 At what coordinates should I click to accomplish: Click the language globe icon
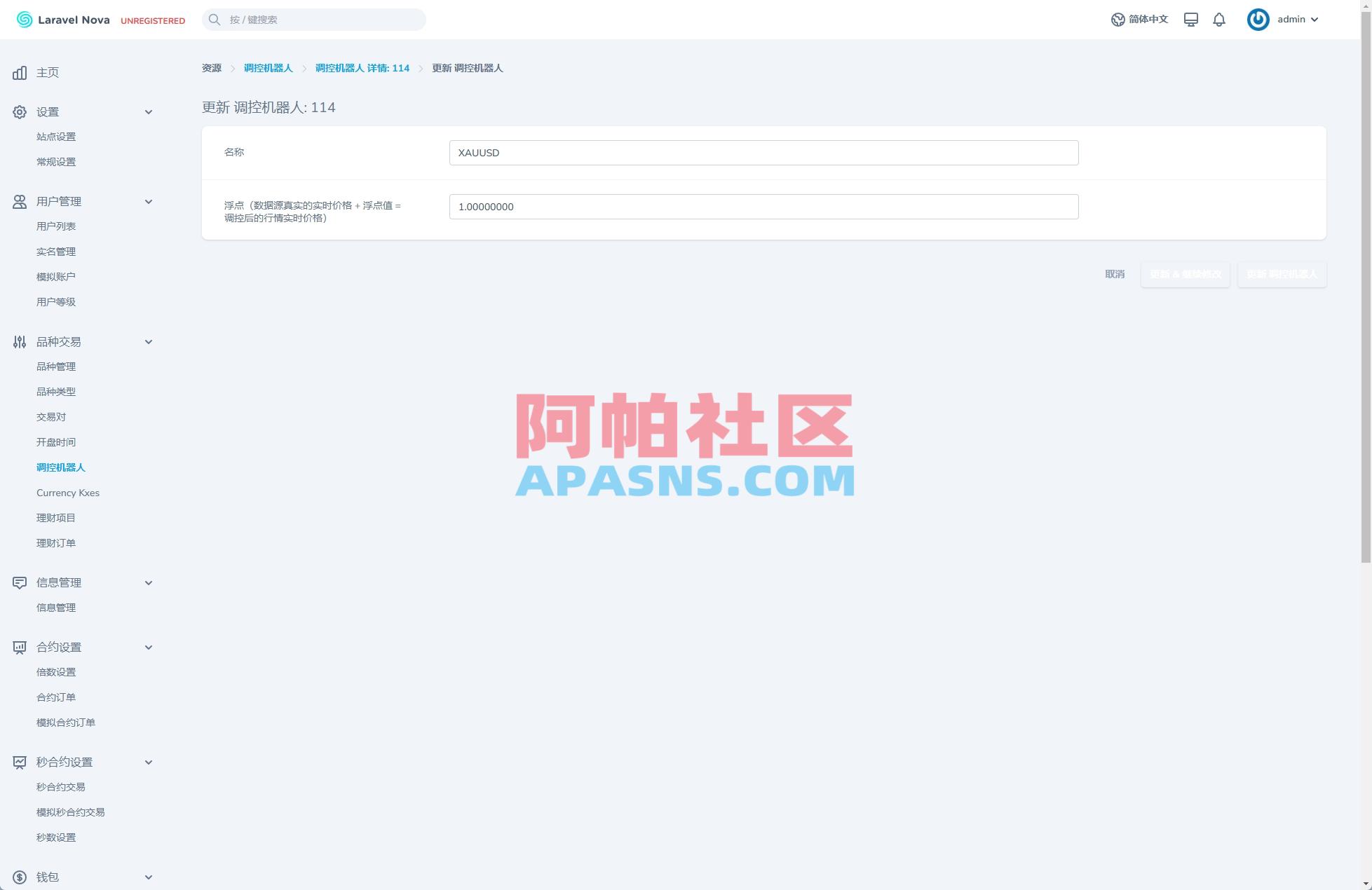click(x=1118, y=19)
